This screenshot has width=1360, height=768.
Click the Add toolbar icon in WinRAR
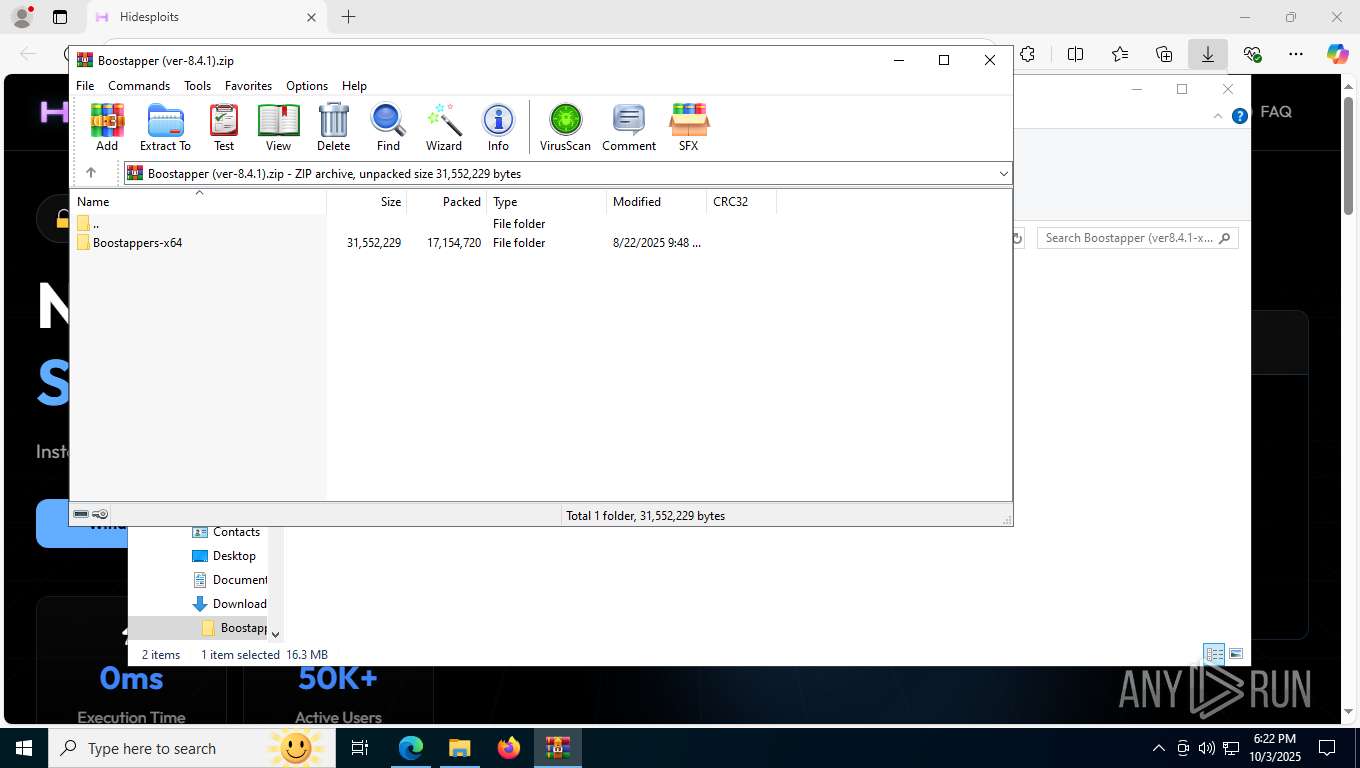[107, 127]
